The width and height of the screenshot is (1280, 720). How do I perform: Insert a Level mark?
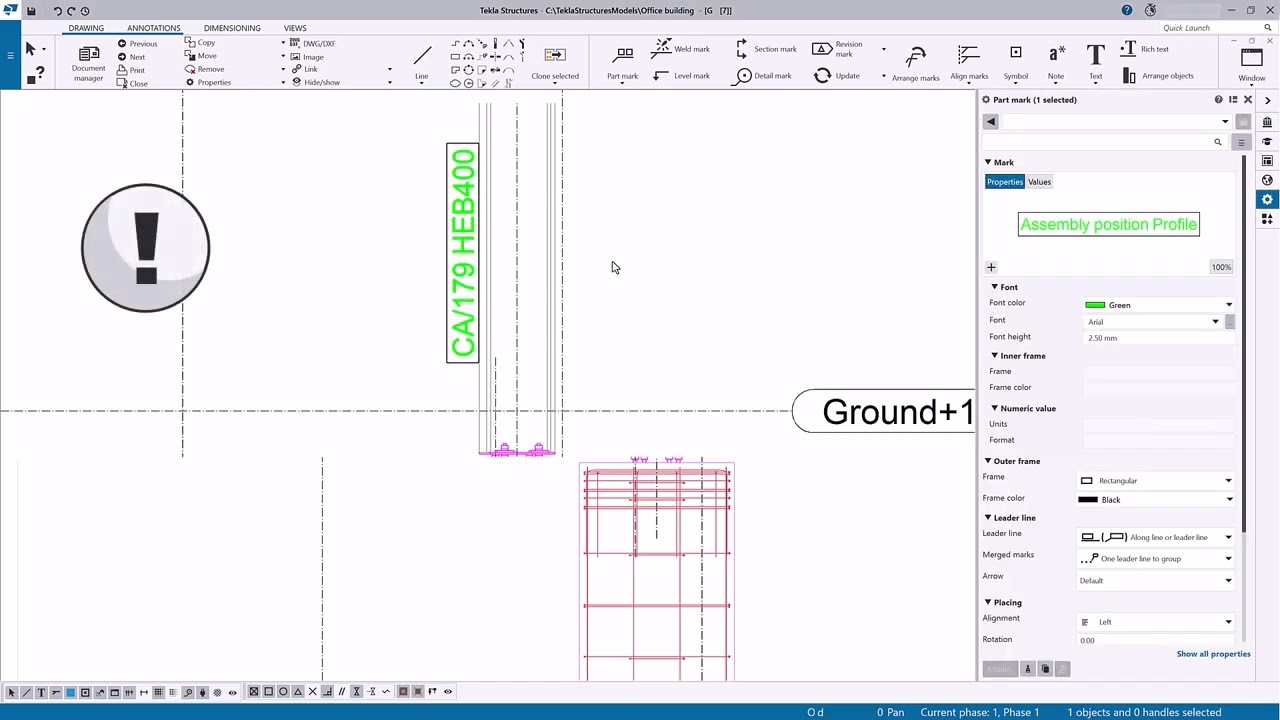(x=681, y=76)
